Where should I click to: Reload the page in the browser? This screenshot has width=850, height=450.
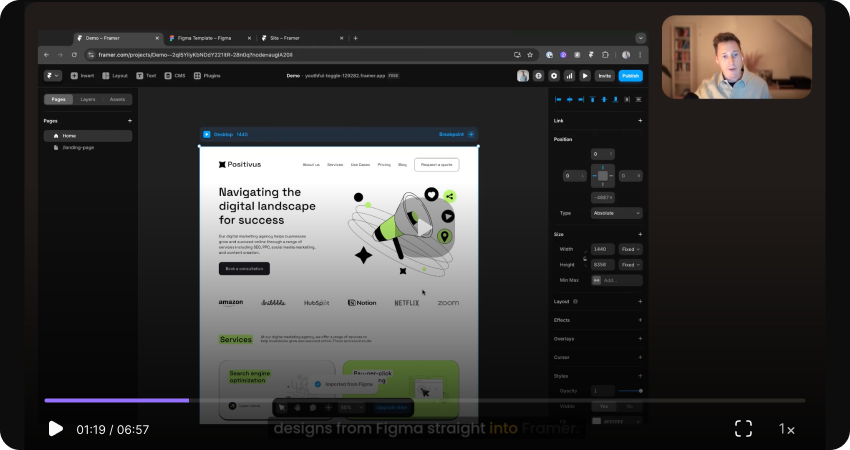(x=74, y=55)
